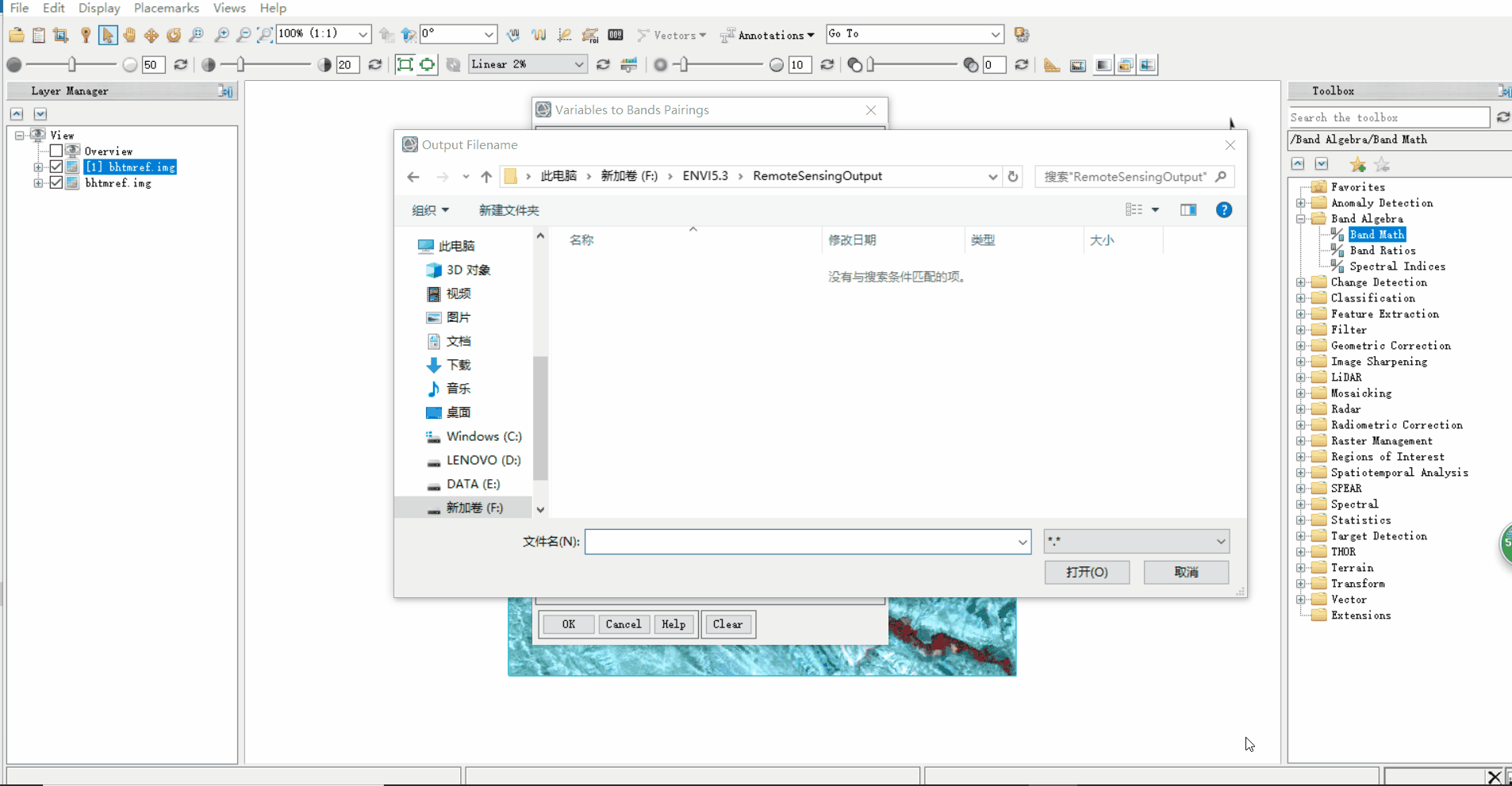This screenshot has width=1512, height=786.
Task: Open the Region of Interest tool
Action: [589, 35]
